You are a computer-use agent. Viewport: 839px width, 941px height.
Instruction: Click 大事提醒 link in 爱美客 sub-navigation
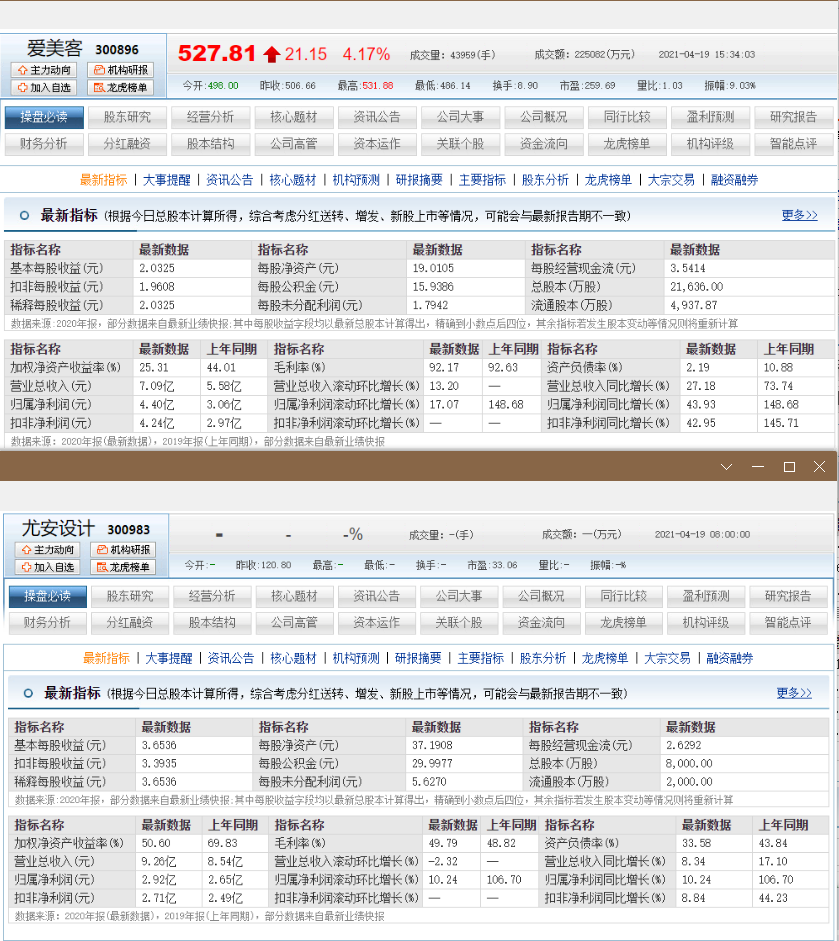(167, 180)
